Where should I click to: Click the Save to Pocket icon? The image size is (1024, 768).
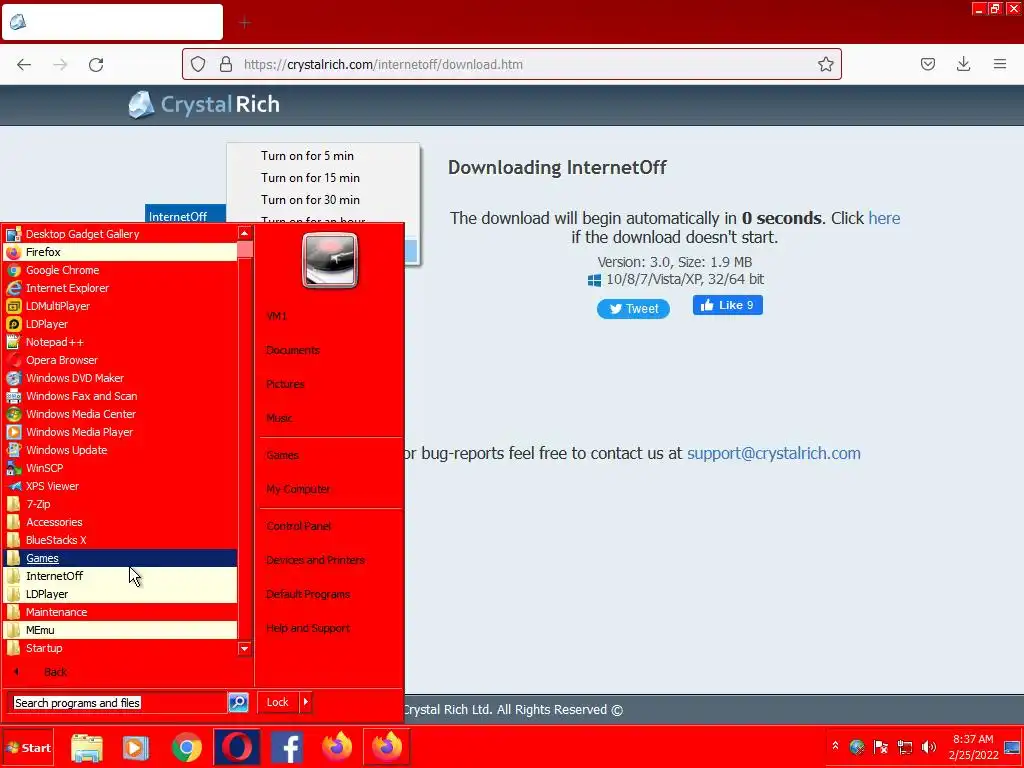click(927, 64)
